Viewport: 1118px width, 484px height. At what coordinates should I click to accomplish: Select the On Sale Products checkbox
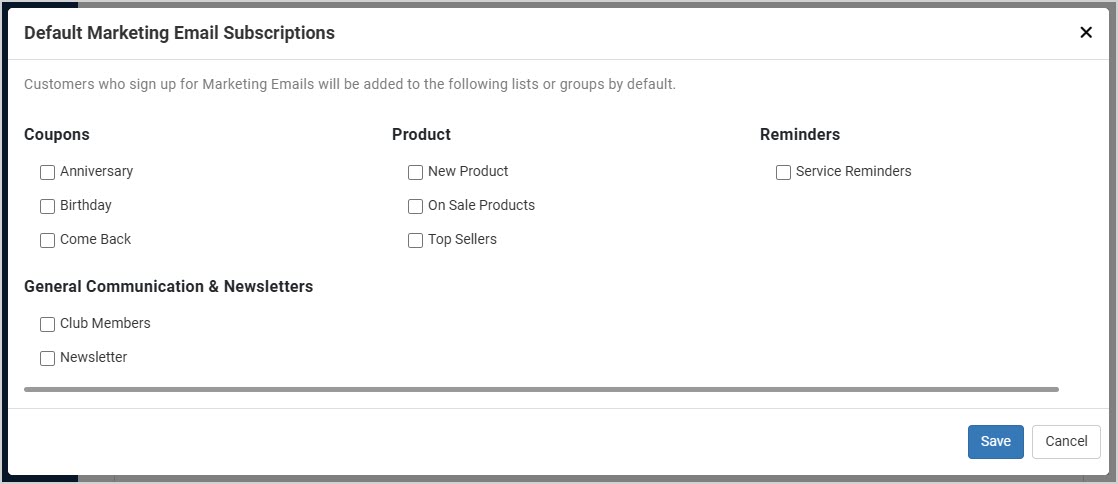[x=415, y=206]
